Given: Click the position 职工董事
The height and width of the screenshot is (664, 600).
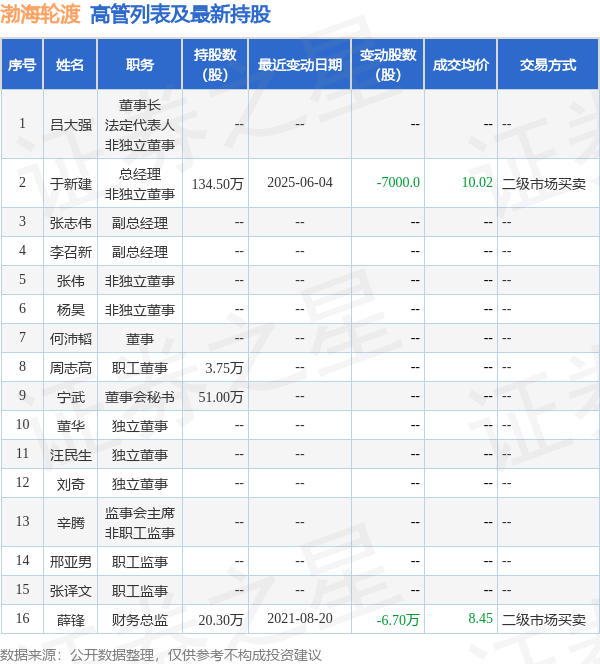Looking at the screenshot, I should click(x=140, y=368).
